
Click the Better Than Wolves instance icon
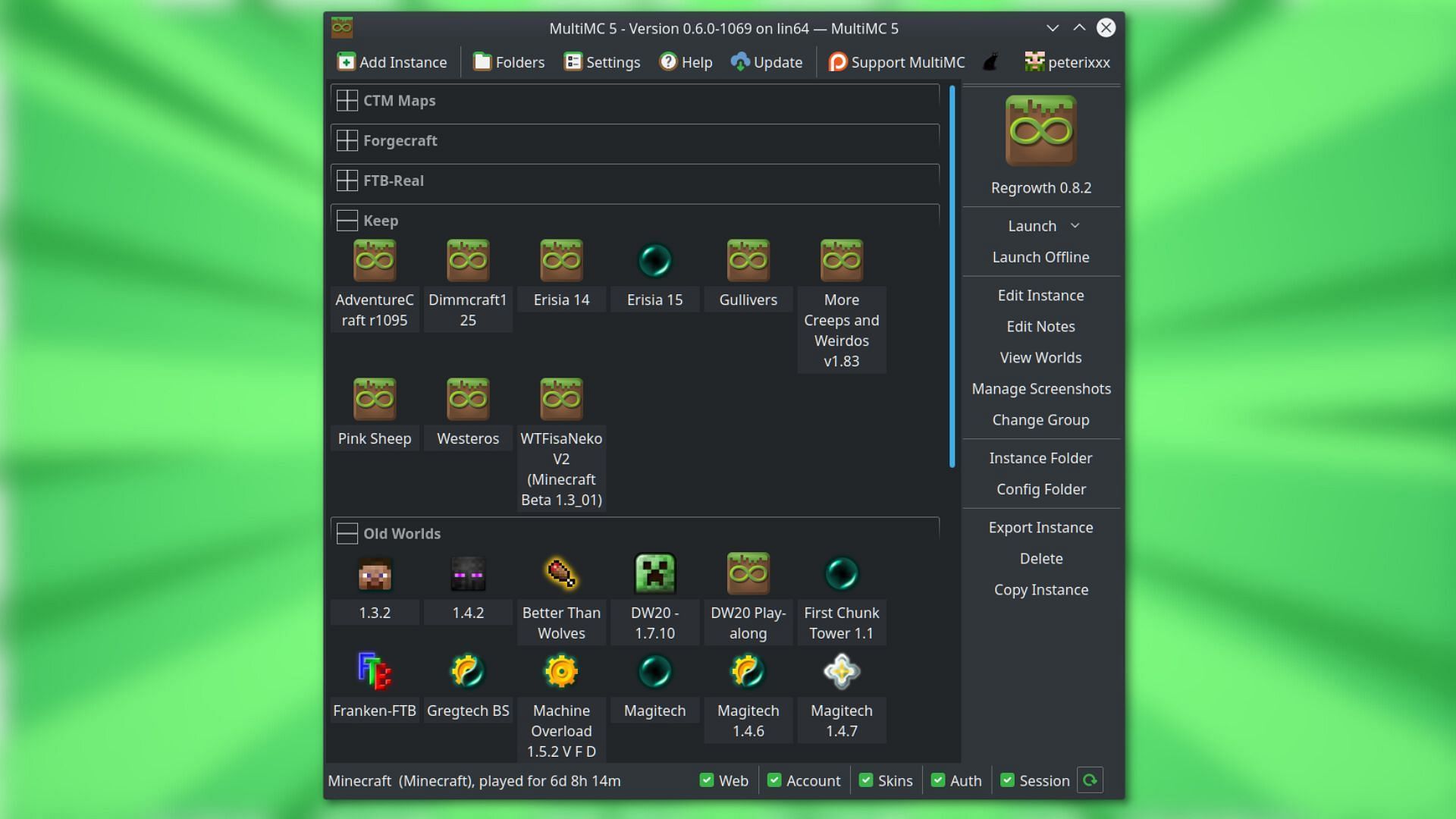[561, 573]
